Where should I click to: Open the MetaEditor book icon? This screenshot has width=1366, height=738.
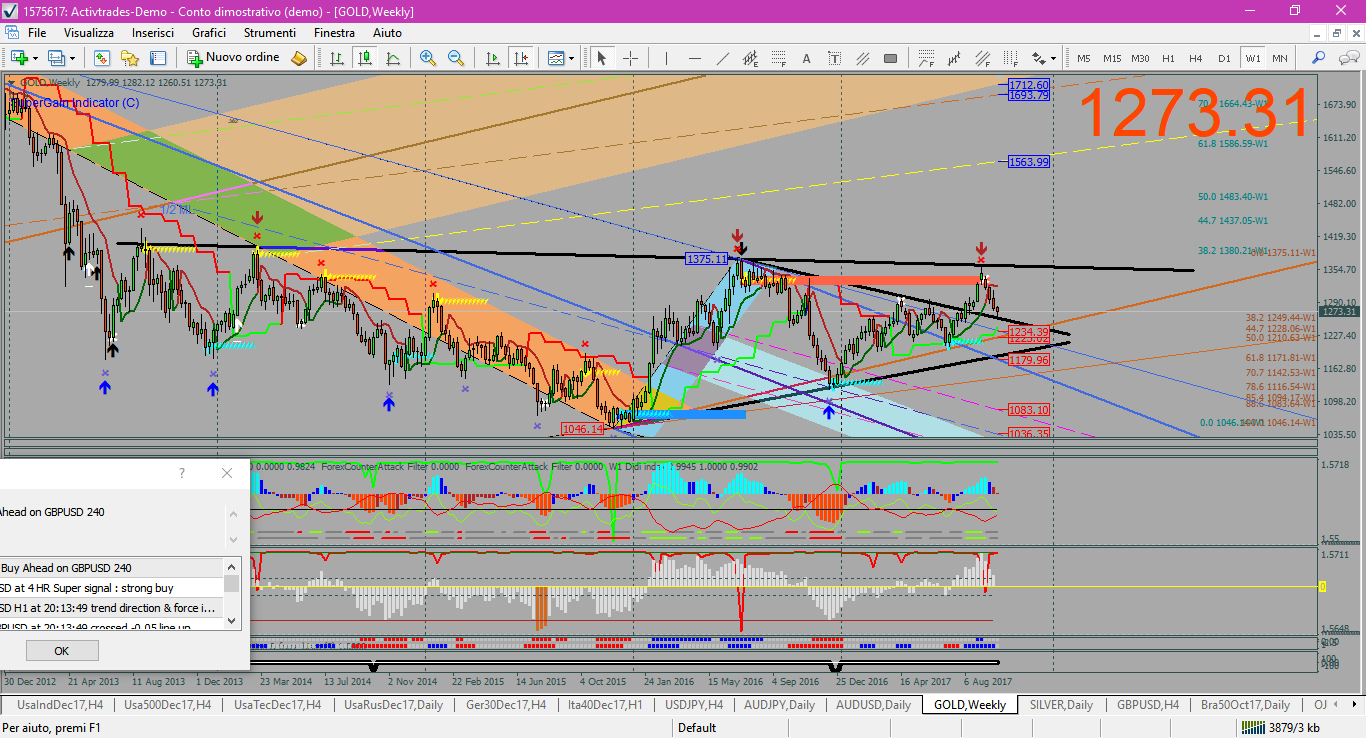(298, 58)
